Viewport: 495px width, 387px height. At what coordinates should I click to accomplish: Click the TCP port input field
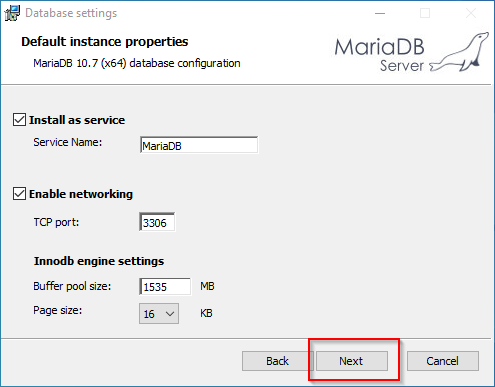coord(157,222)
